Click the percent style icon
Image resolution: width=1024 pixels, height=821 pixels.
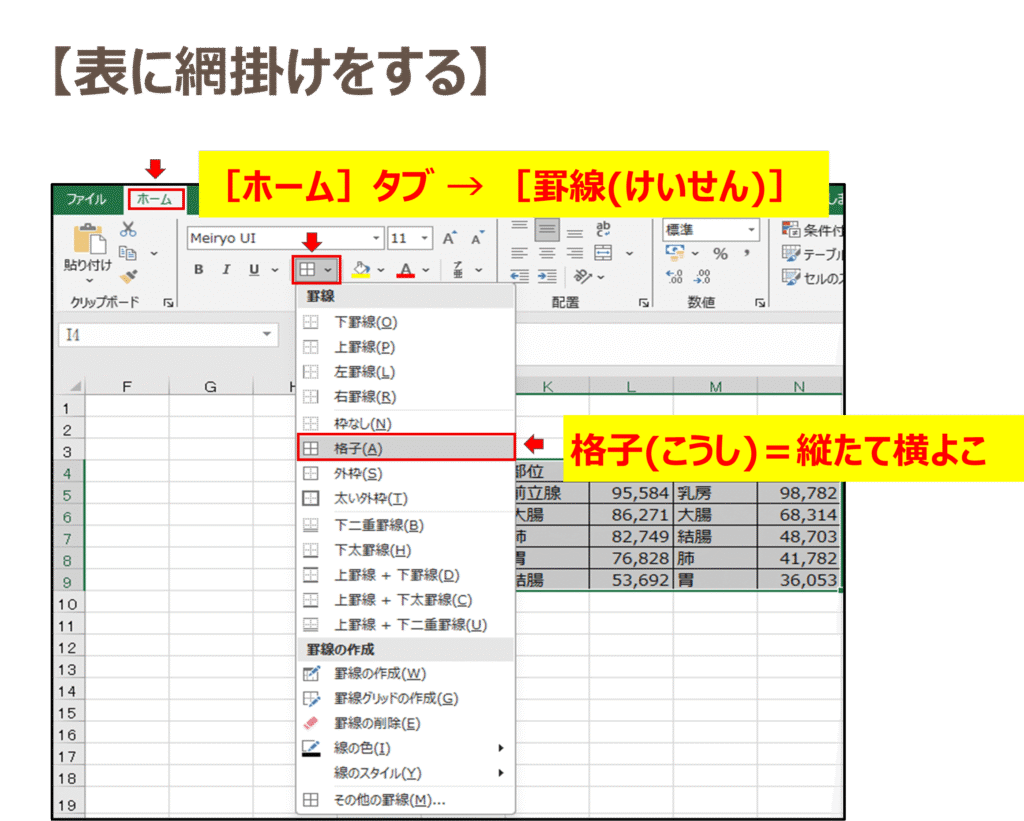point(720,254)
